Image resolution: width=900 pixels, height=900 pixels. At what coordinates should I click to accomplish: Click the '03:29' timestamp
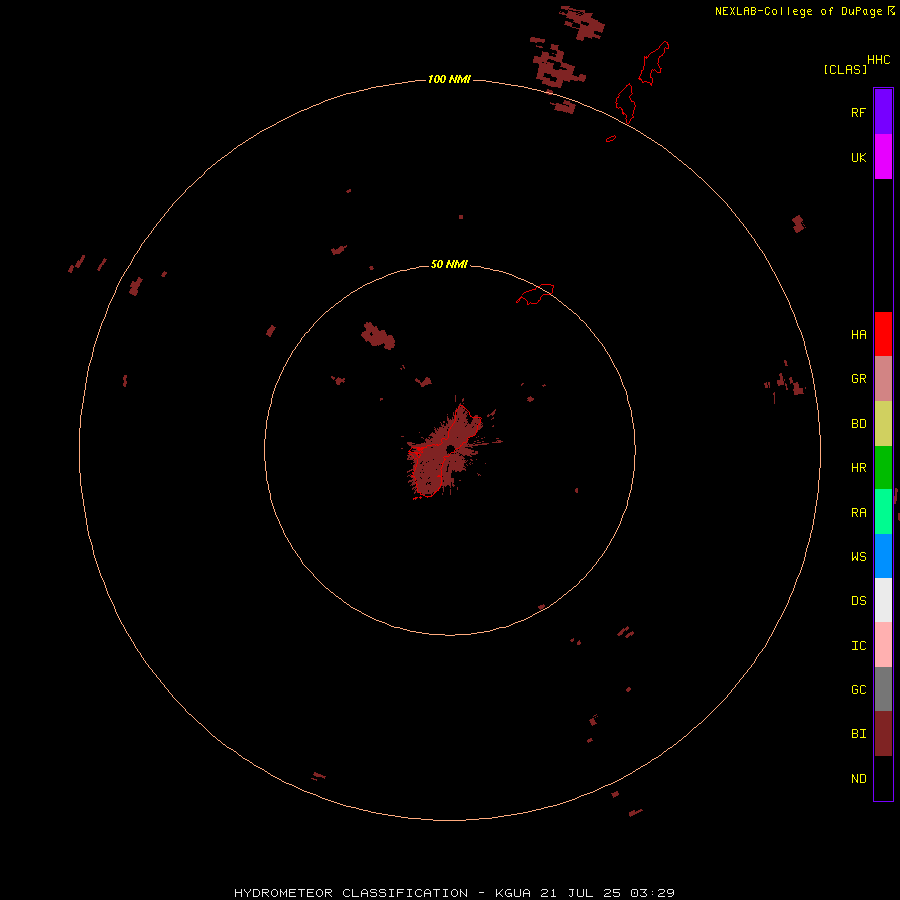pos(652,893)
